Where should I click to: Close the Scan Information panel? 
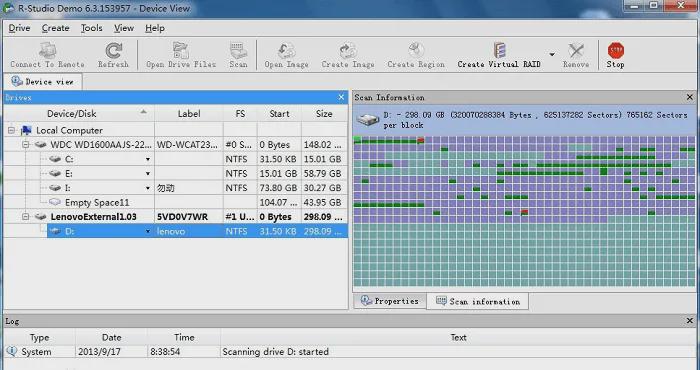[690, 97]
